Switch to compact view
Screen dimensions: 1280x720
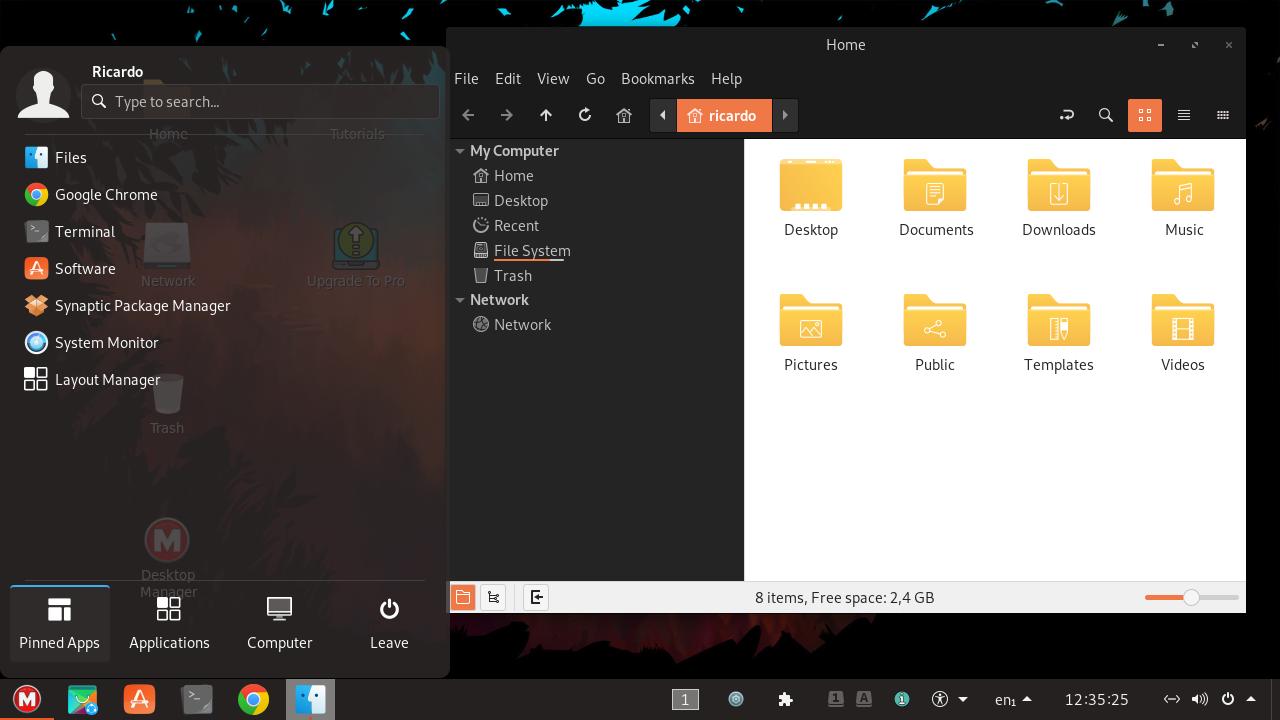tap(1223, 115)
